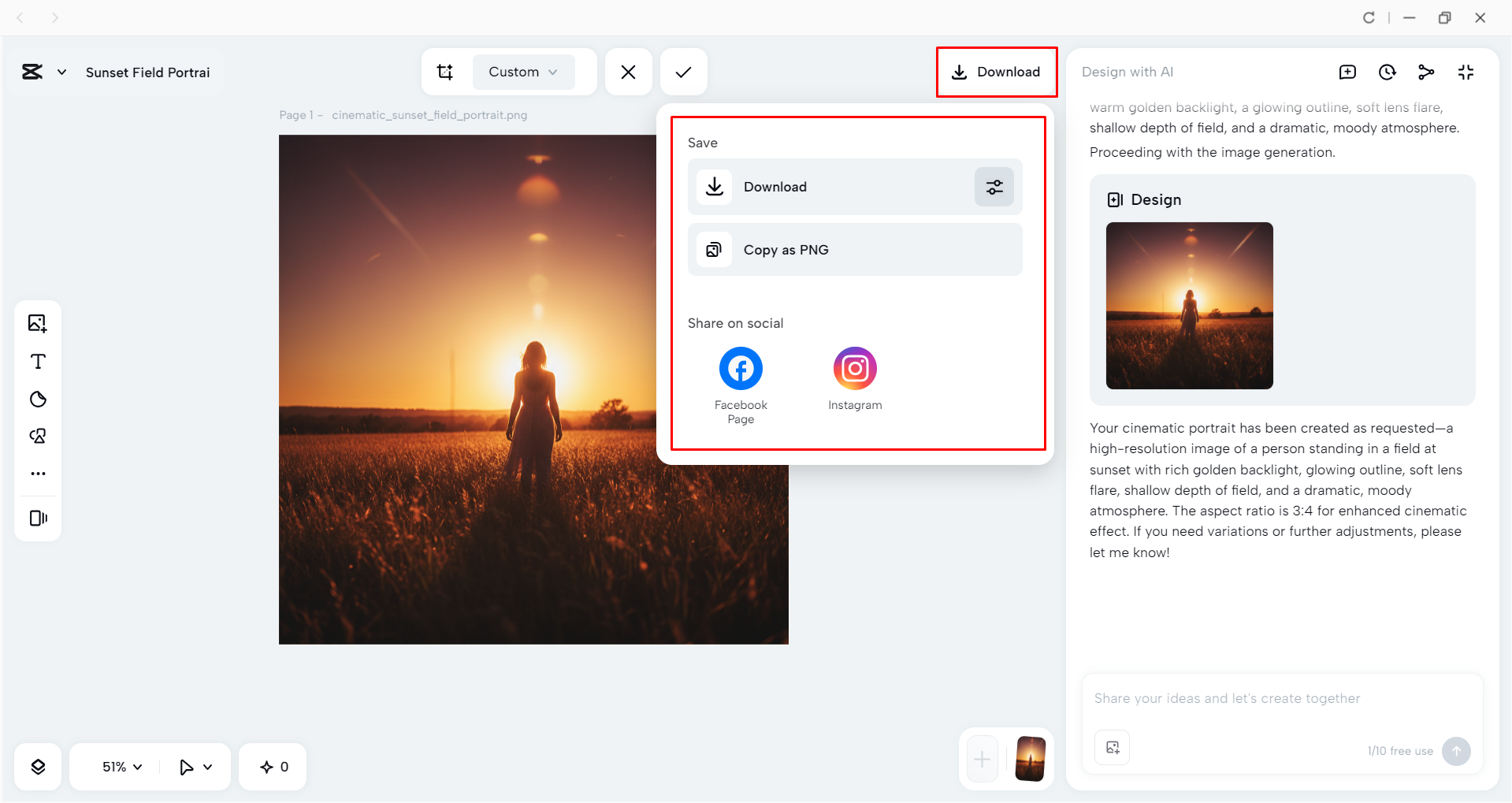Show more tools via the ellipsis
The height and width of the screenshot is (803, 1512).
pos(38,474)
